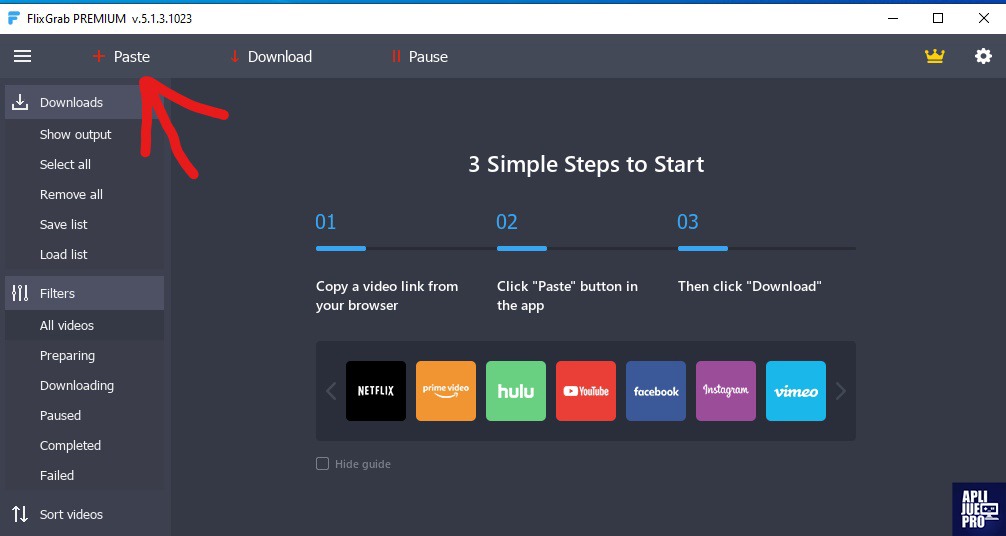This screenshot has height=536, width=1006.
Task: Click 'Copy a video link from your browser' text
Action: click(x=387, y=296)
